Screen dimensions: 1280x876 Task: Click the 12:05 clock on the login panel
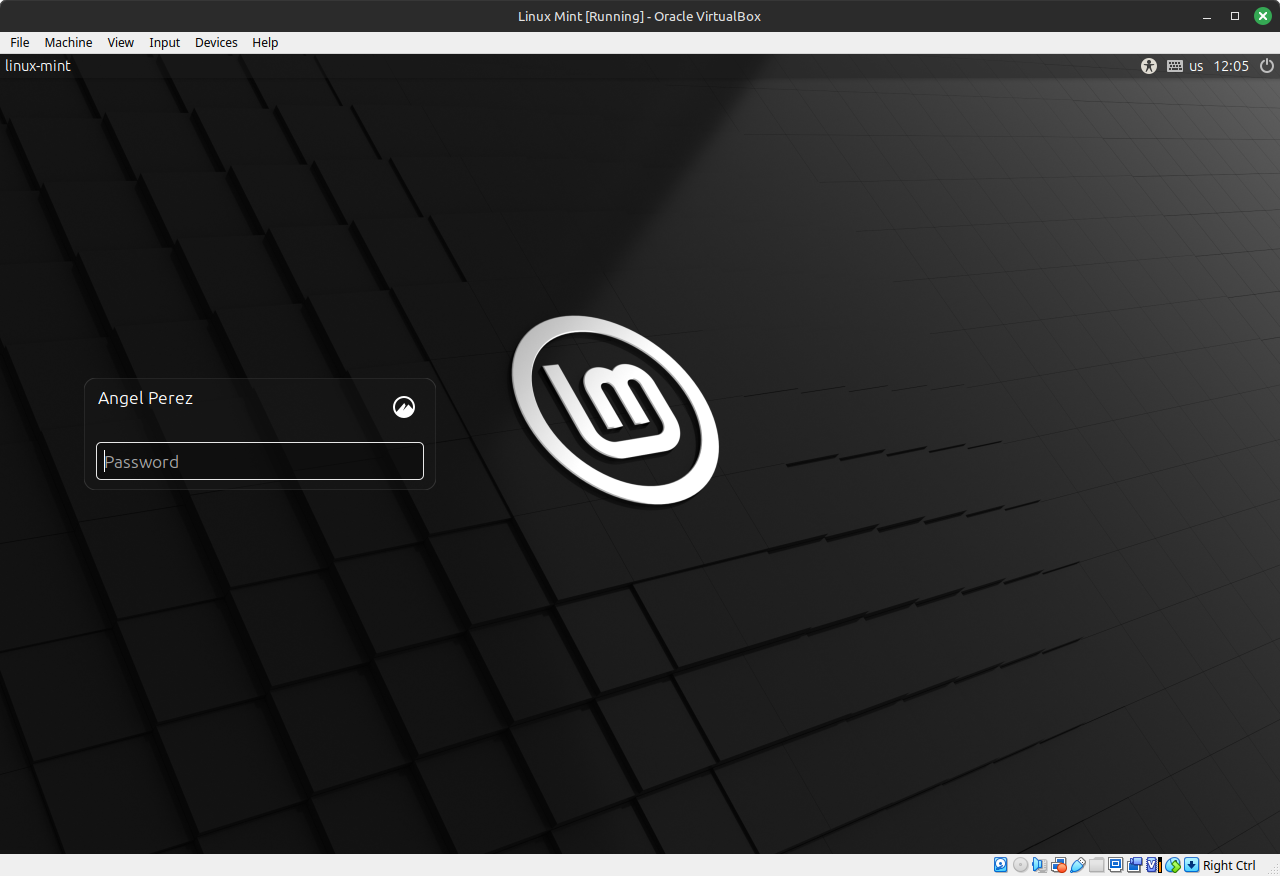(x=1231, y=66)
